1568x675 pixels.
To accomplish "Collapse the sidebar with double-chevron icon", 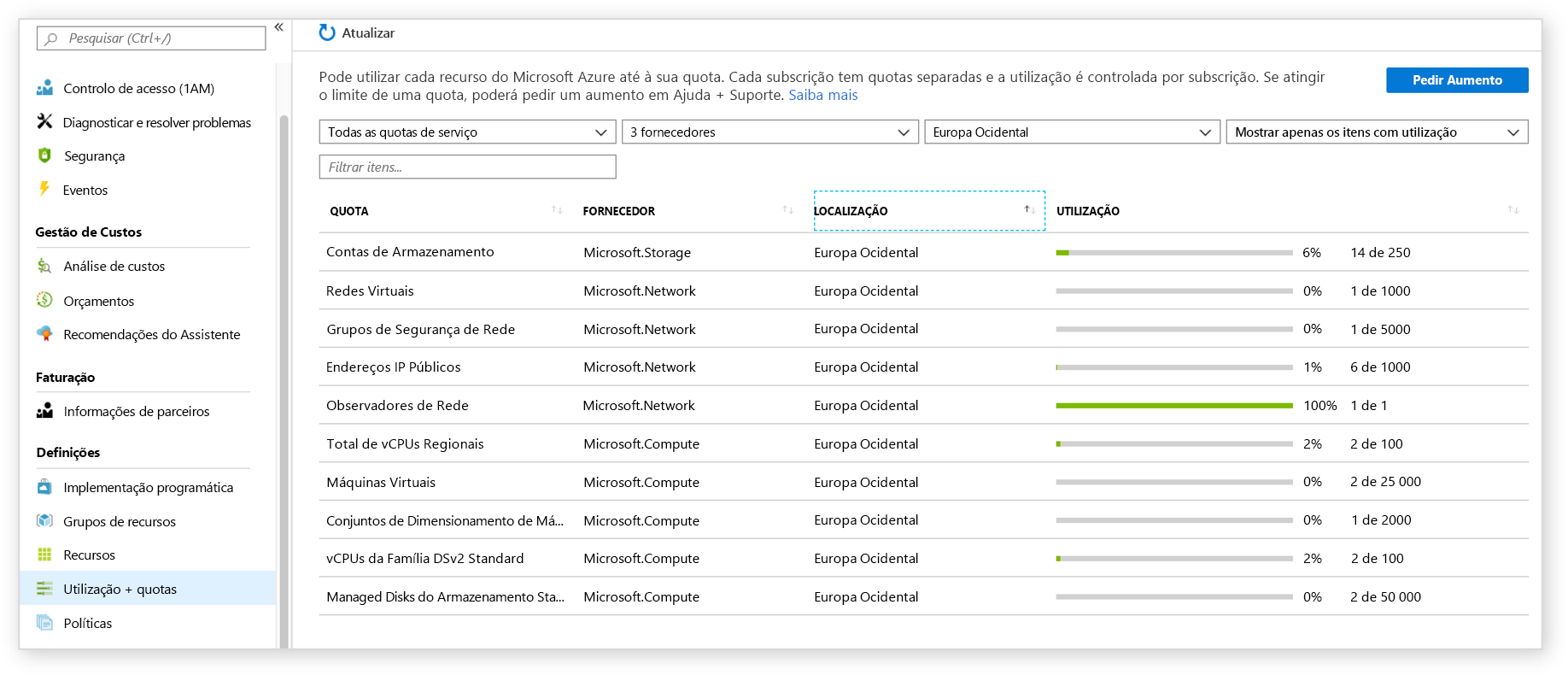I will (x=278, y=27).
